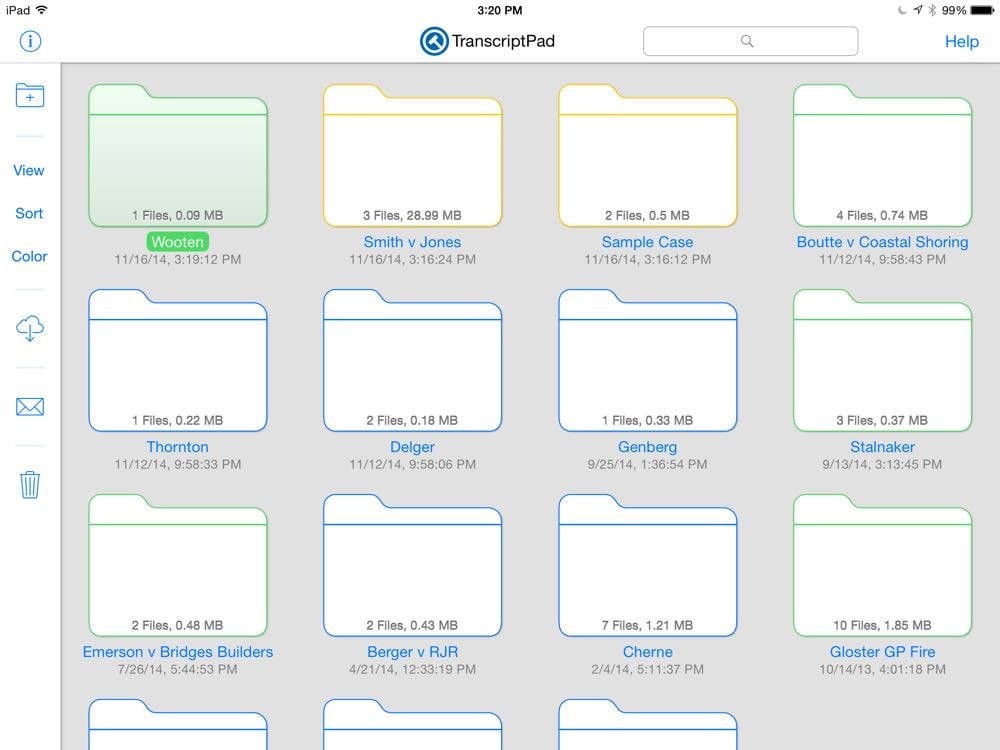This screenshot has width=1000, height=750.
Task: Open the View options
Action: point(29,170)
